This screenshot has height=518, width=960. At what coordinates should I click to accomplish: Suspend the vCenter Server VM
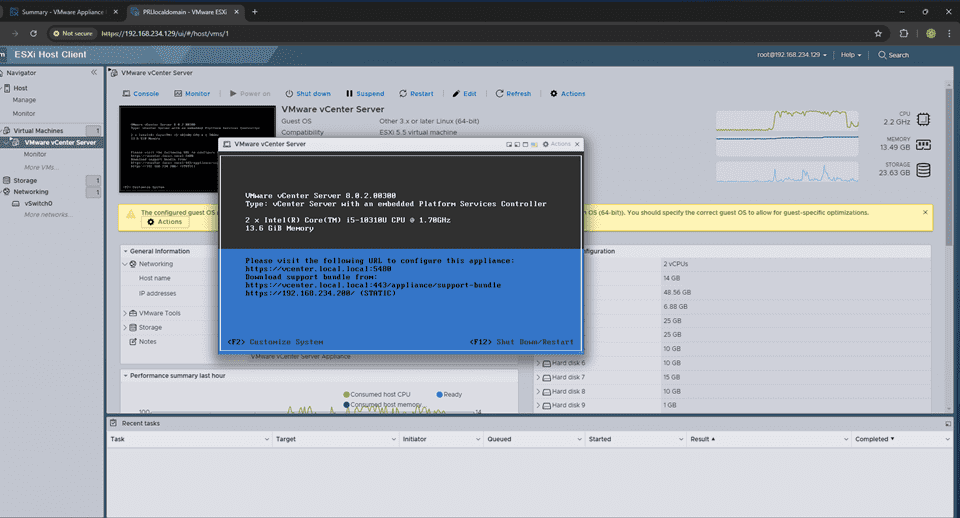pos(365,94)
